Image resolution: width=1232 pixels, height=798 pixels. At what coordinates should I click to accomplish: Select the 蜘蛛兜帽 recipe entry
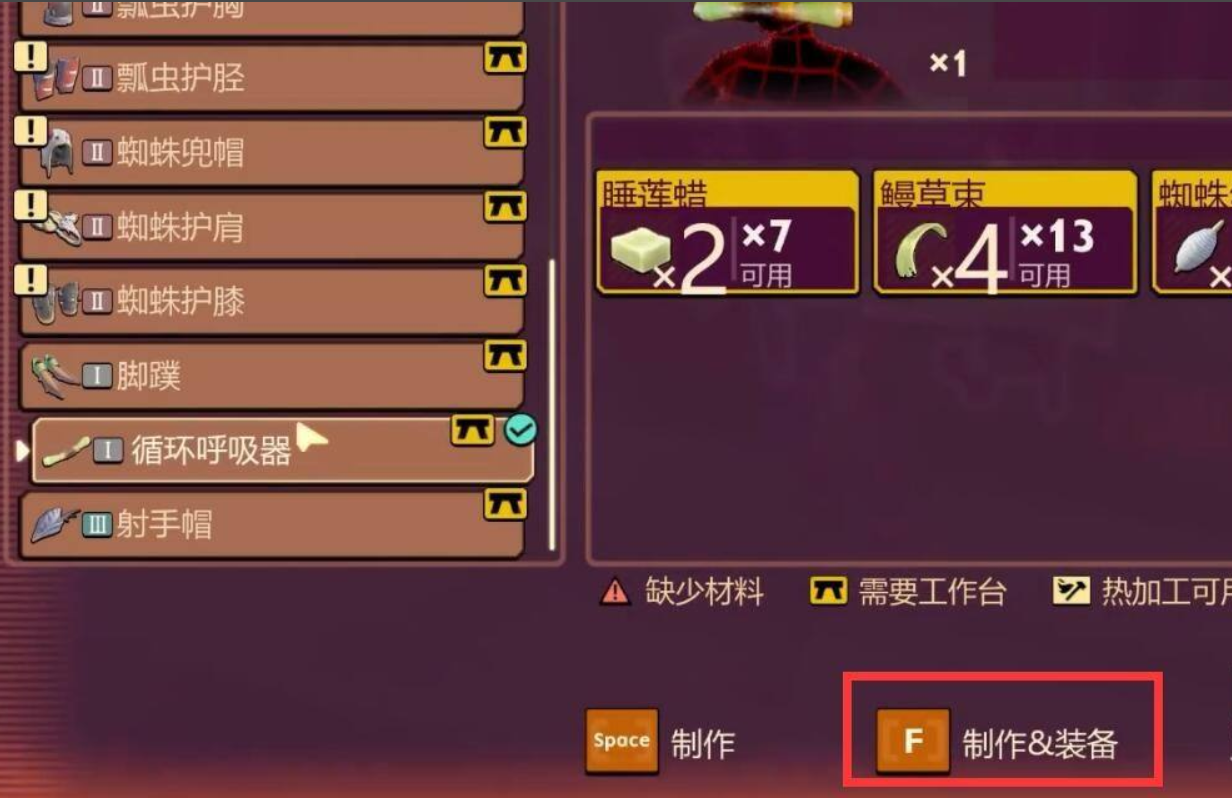pyautogui.click(x=272, y=152)
